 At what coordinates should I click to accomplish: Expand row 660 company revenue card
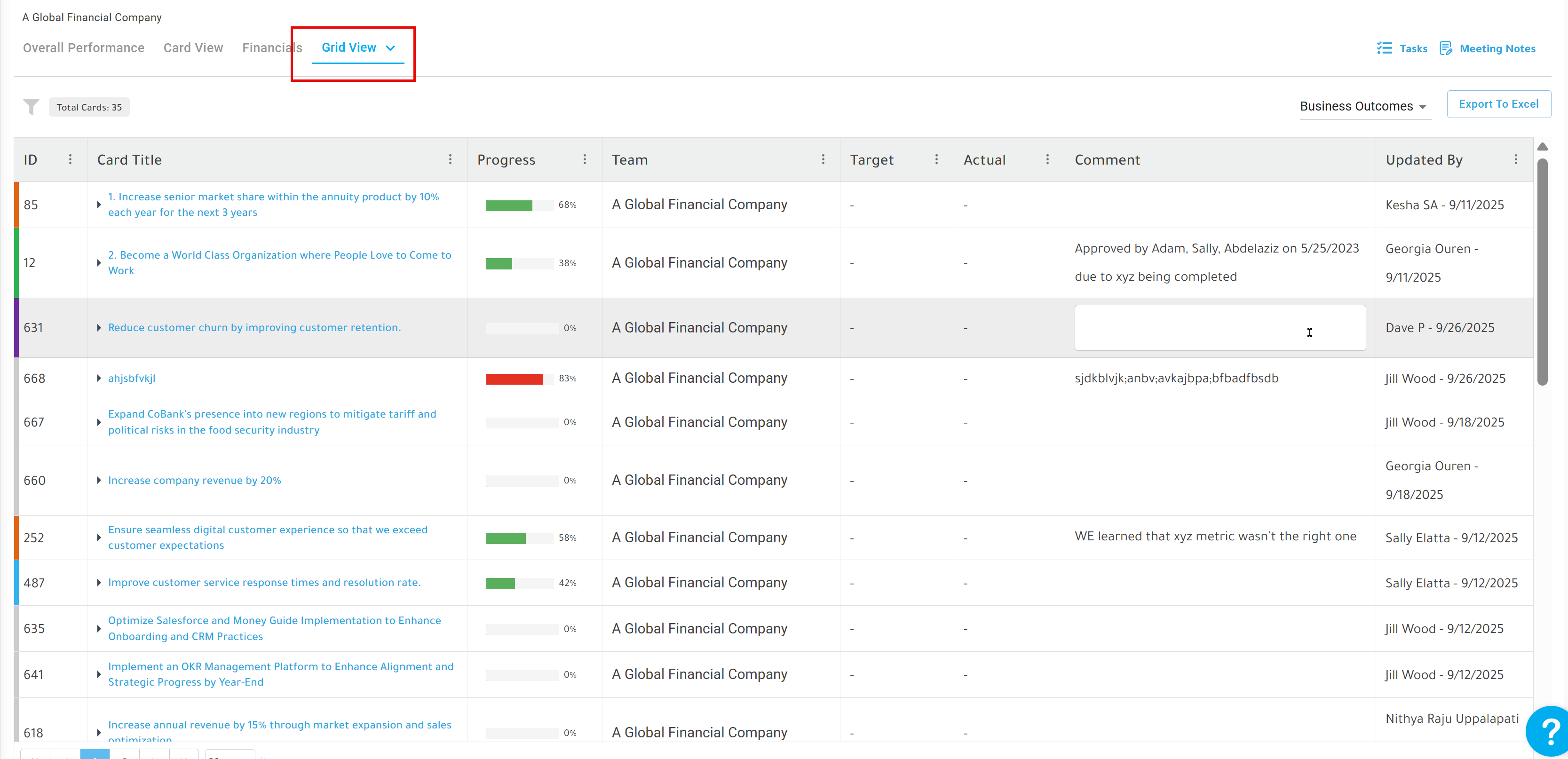pos(99,480)
